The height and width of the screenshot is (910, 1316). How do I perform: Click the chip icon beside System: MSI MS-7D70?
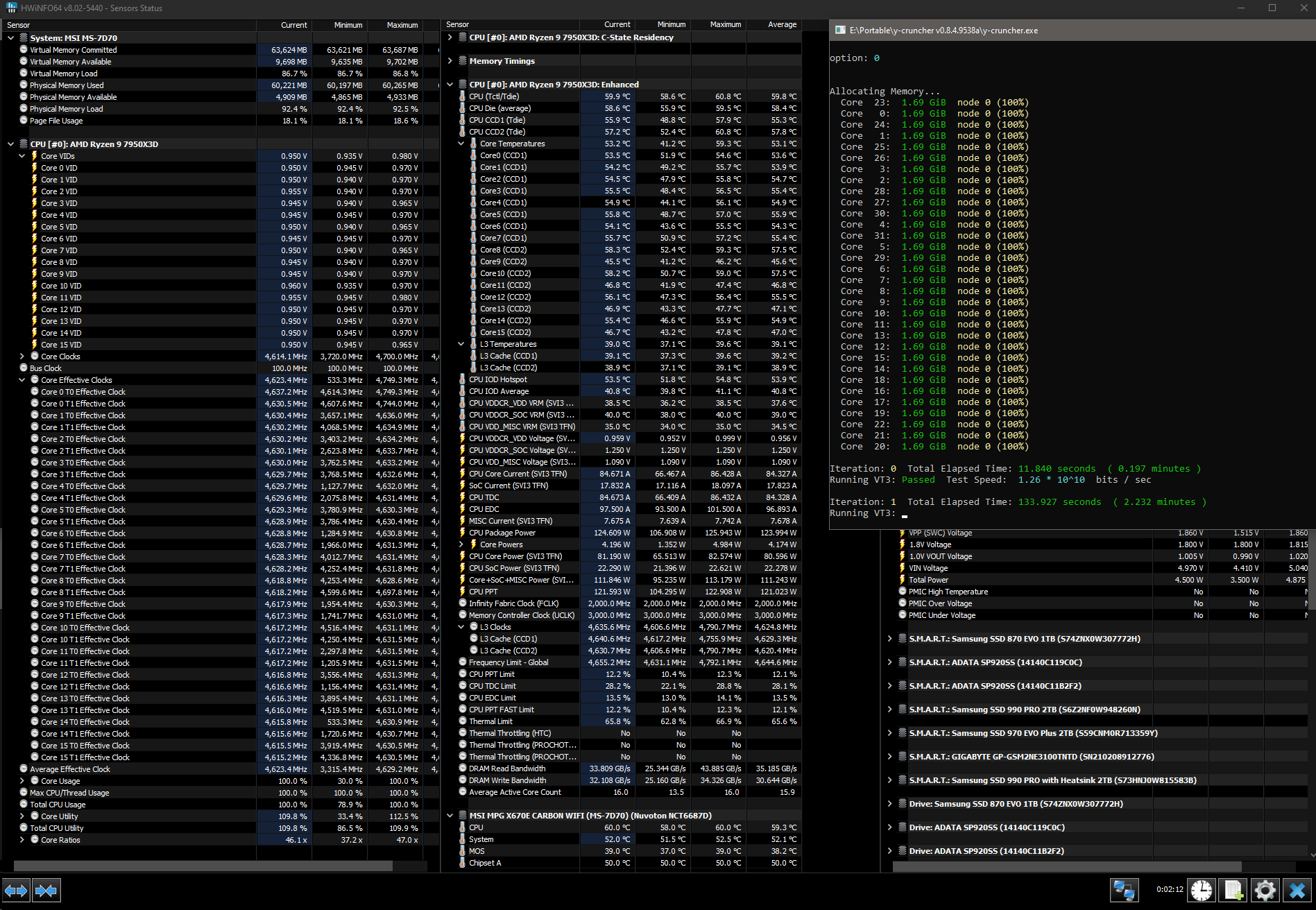tap(24, 38)
